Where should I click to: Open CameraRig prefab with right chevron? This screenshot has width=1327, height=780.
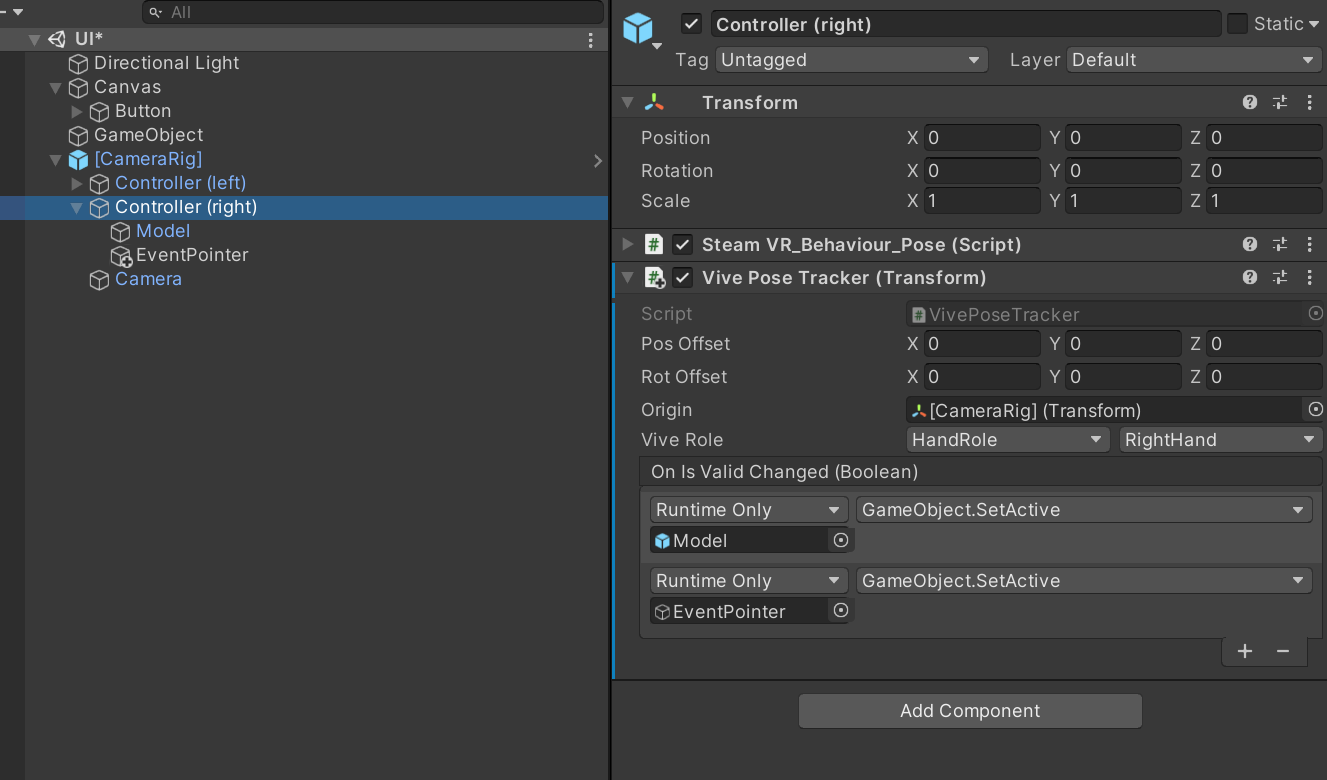click(x=598, y=160)
